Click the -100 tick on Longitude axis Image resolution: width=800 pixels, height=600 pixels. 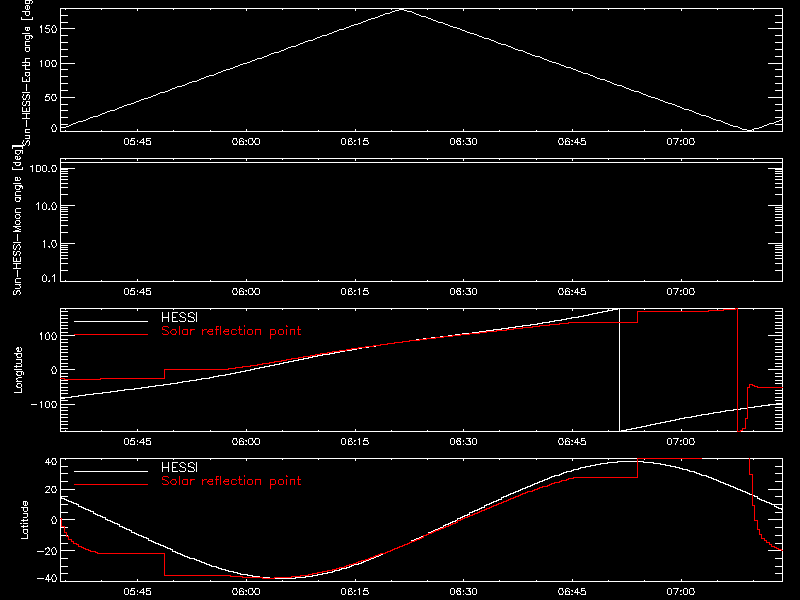point(44,404)
